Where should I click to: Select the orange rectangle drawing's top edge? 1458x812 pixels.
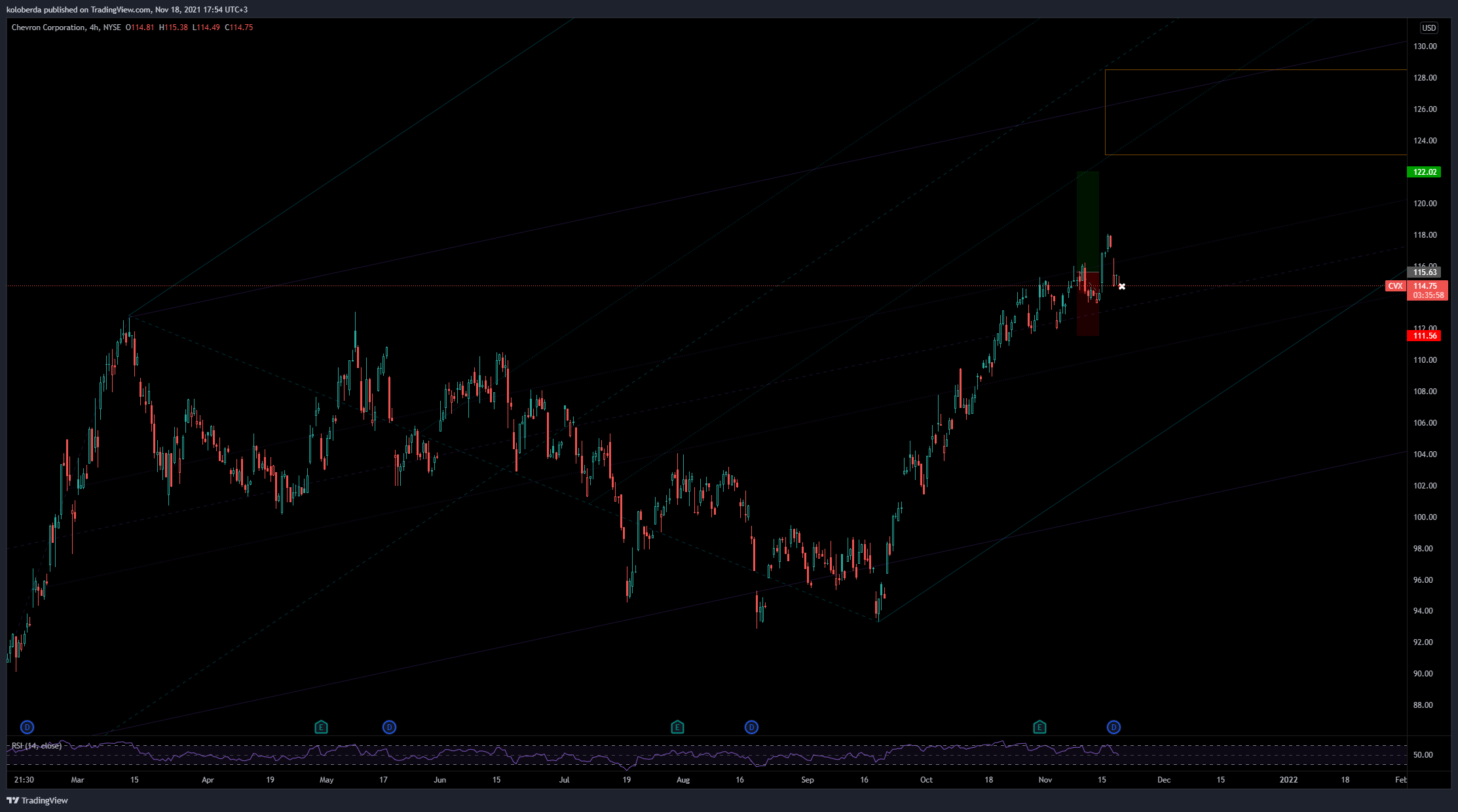point(1256,69)
